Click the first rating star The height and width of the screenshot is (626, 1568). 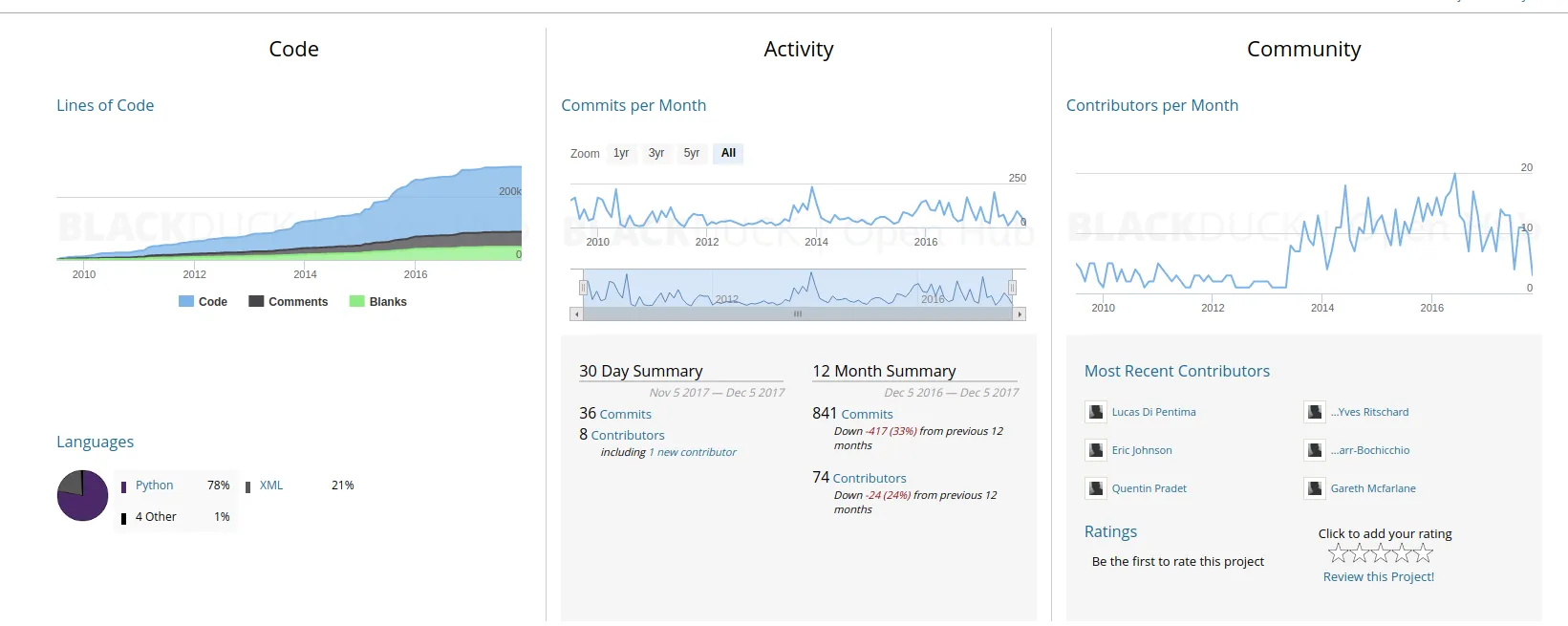coord(1337,552)
